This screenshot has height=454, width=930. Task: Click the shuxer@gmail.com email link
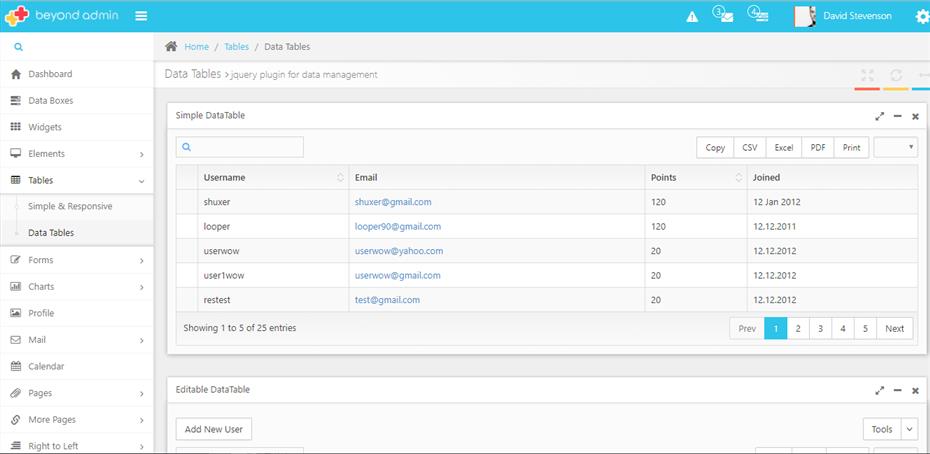(393, 202)
